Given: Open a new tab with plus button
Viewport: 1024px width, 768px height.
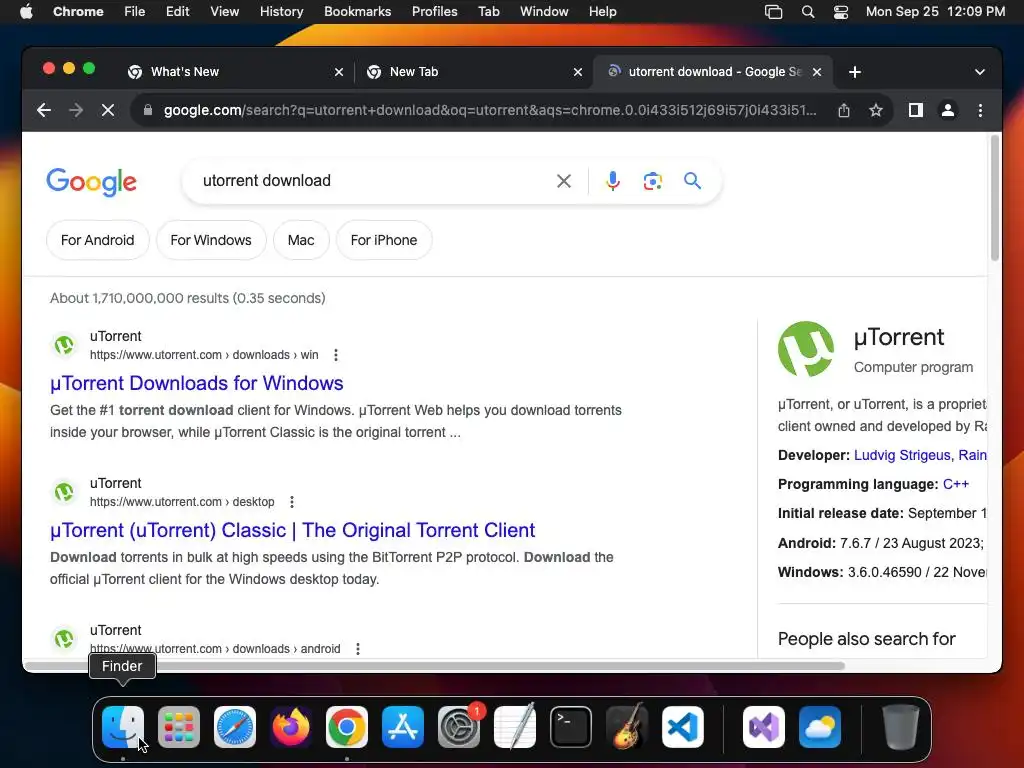Looking at the screenshot, I should 854,72.
